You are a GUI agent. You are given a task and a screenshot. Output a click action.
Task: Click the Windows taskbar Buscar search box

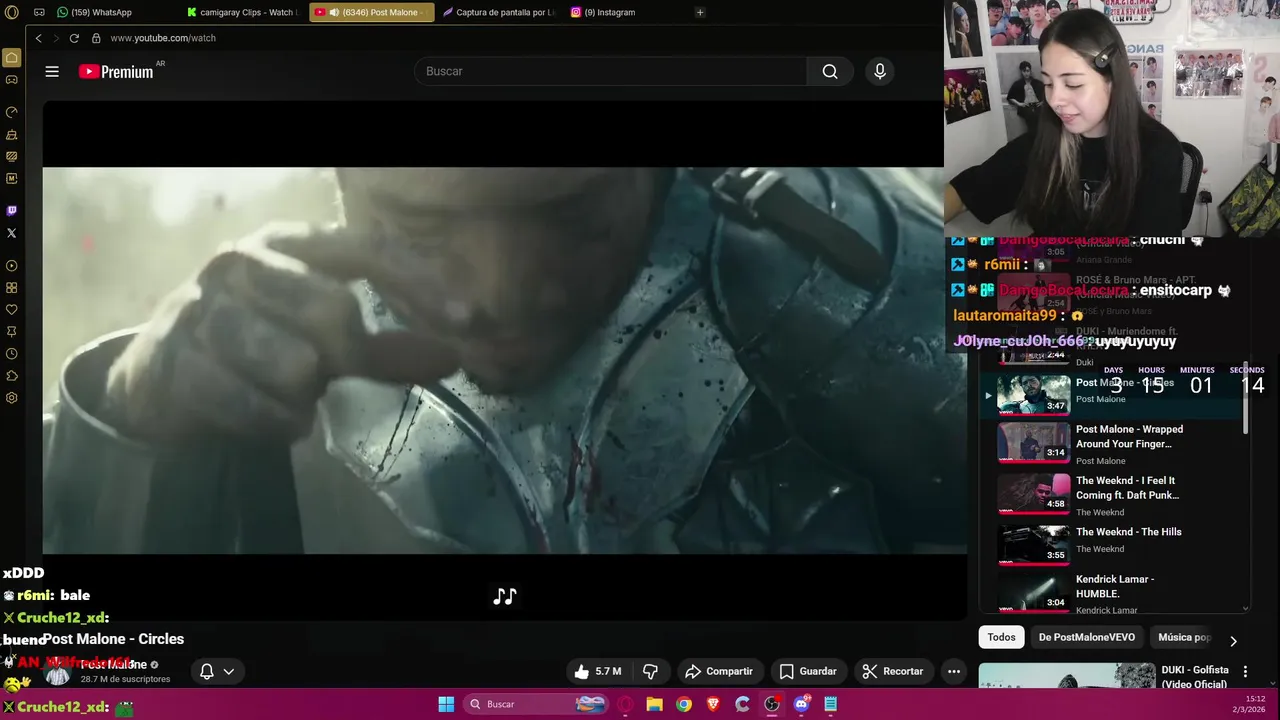coord(537,704)
